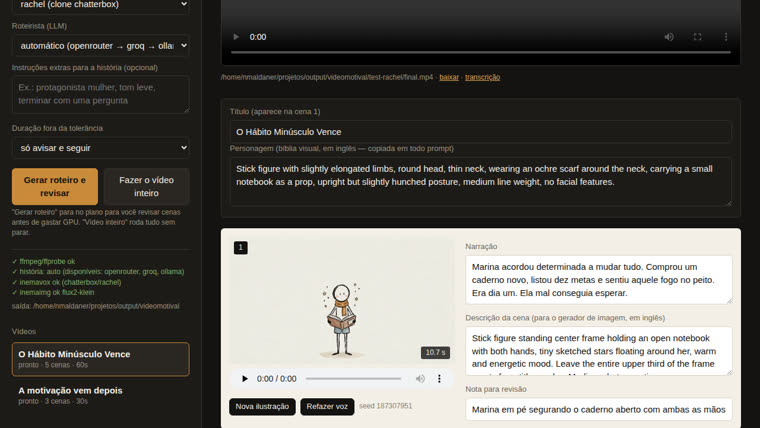Screen dimensions: 760x428
Task: Play the main final video
Action: 236,37
